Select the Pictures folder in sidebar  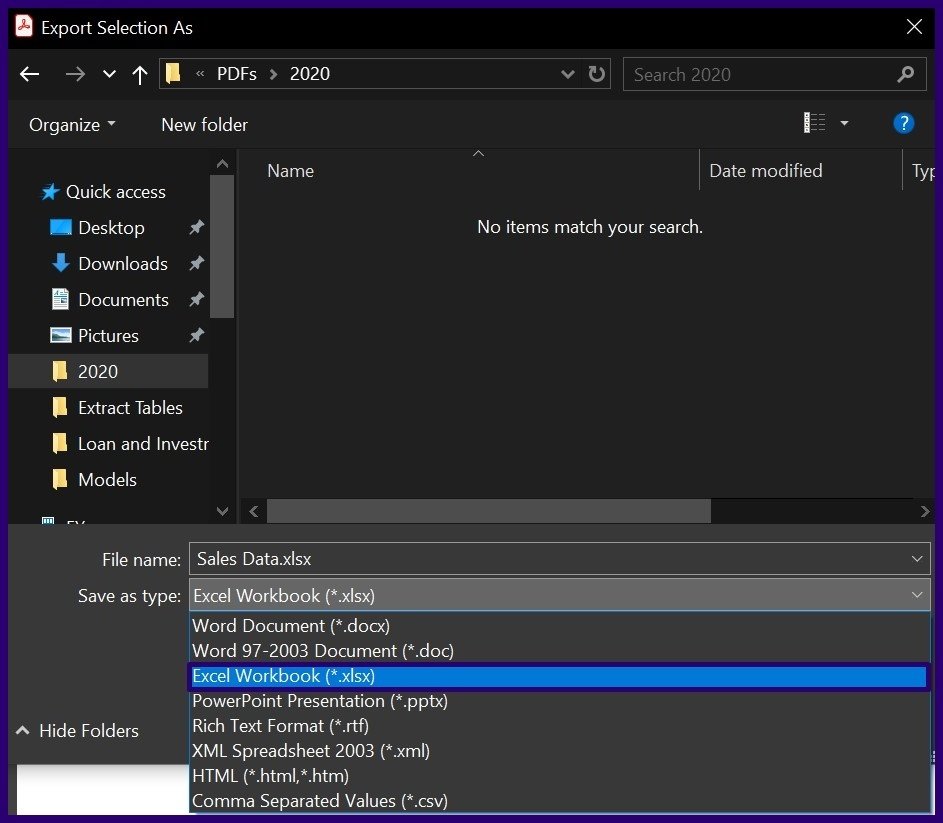click(x=108, y=336)
